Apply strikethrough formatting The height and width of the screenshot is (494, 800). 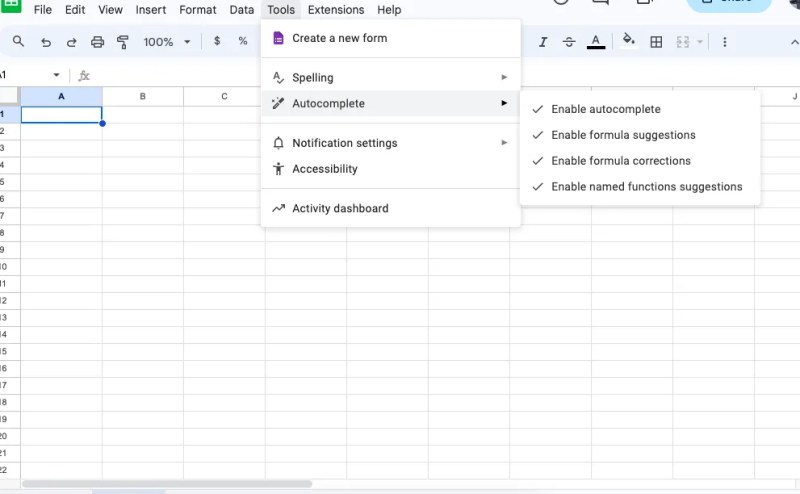pos(569,42)
